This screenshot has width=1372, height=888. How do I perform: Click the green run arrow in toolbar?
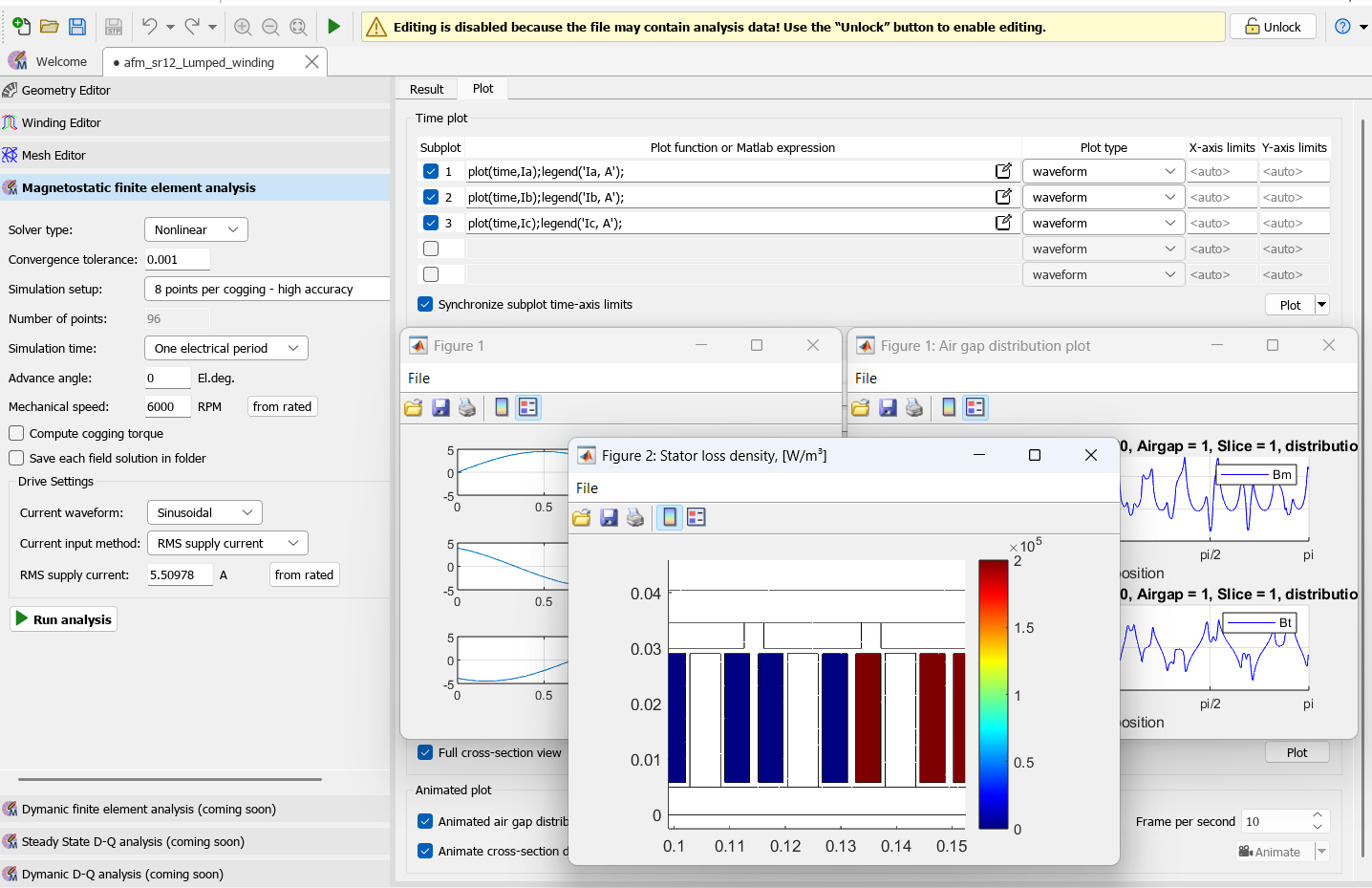tap(333, 27)
